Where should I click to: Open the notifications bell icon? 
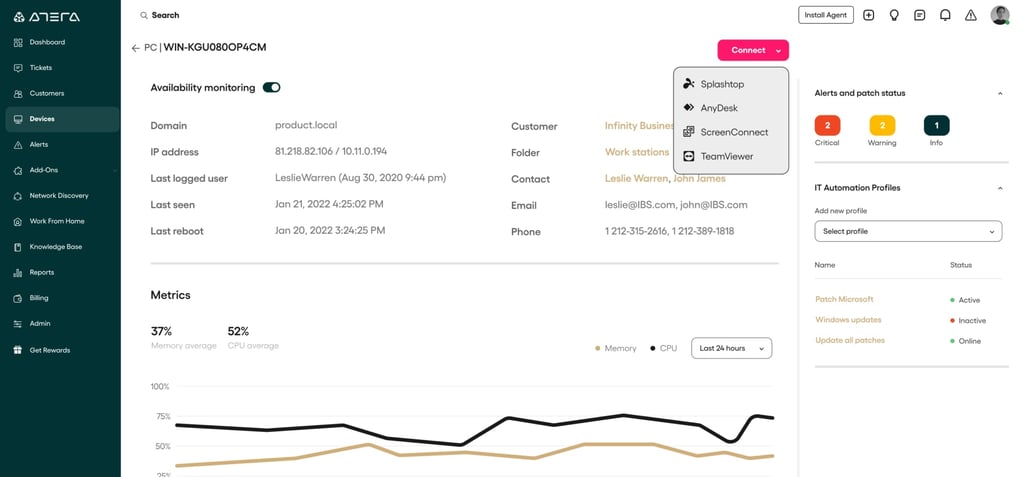point(945,15)
